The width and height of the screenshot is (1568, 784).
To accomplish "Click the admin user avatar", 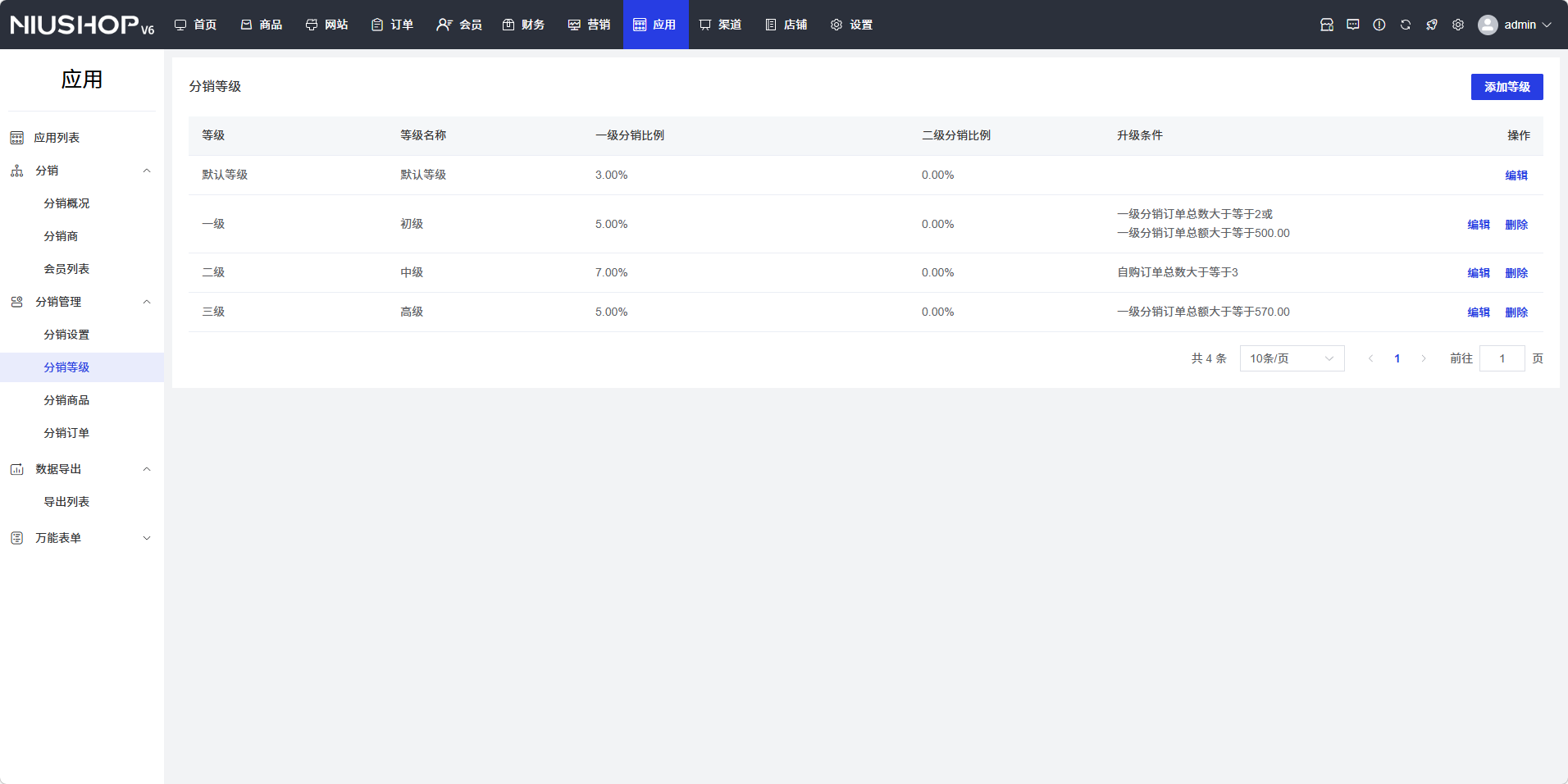I will [1488, 25].
